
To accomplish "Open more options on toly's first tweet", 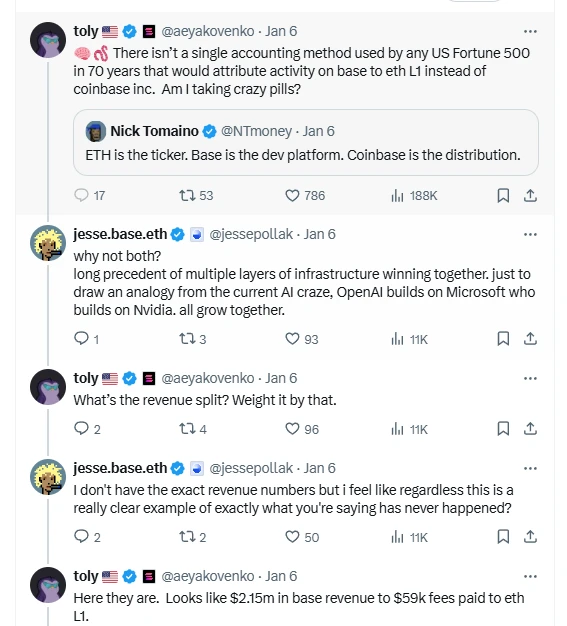I will [x=530, y=31].
